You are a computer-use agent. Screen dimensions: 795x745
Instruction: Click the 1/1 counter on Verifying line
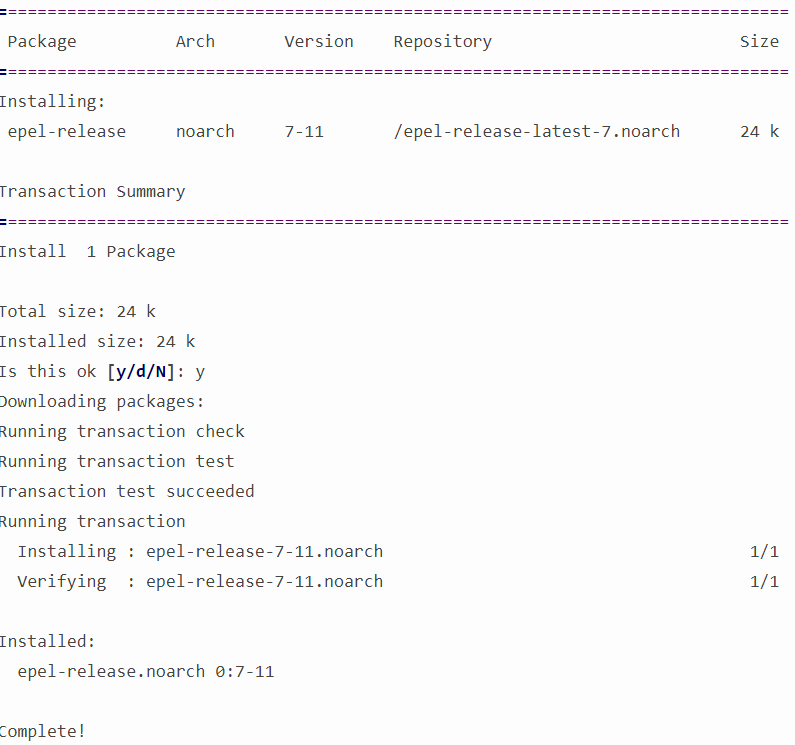tap(763, 582)
